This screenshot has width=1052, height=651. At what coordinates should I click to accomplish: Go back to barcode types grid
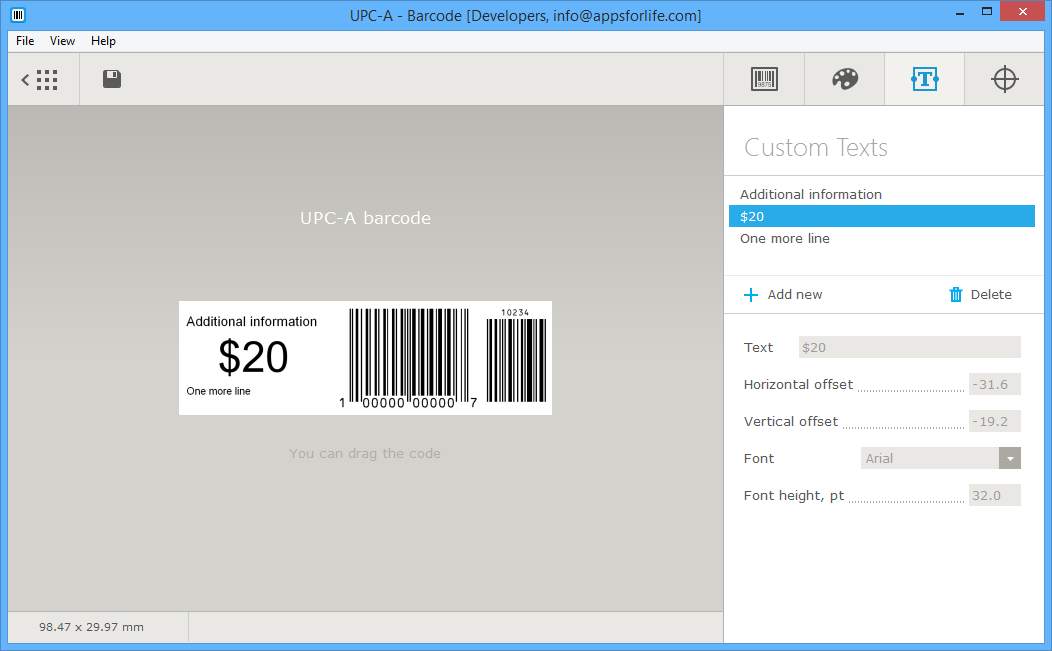(x=39, y=80)
